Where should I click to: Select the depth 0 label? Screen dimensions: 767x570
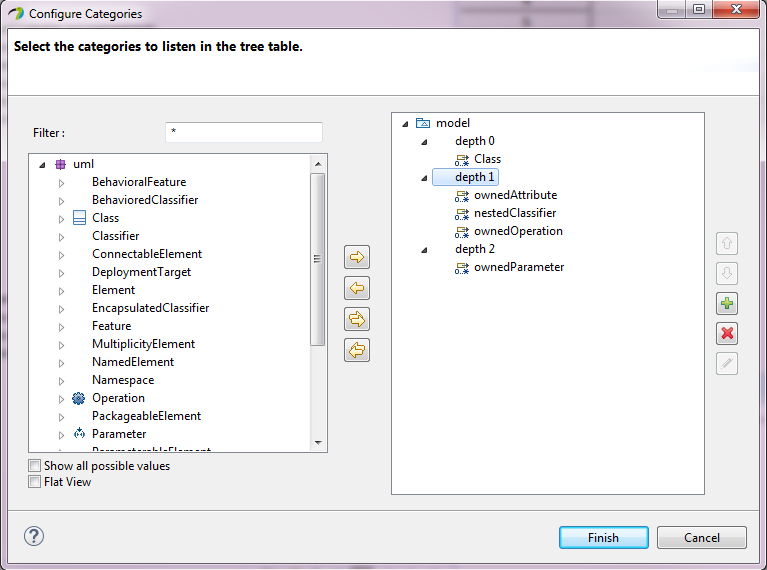474,141
